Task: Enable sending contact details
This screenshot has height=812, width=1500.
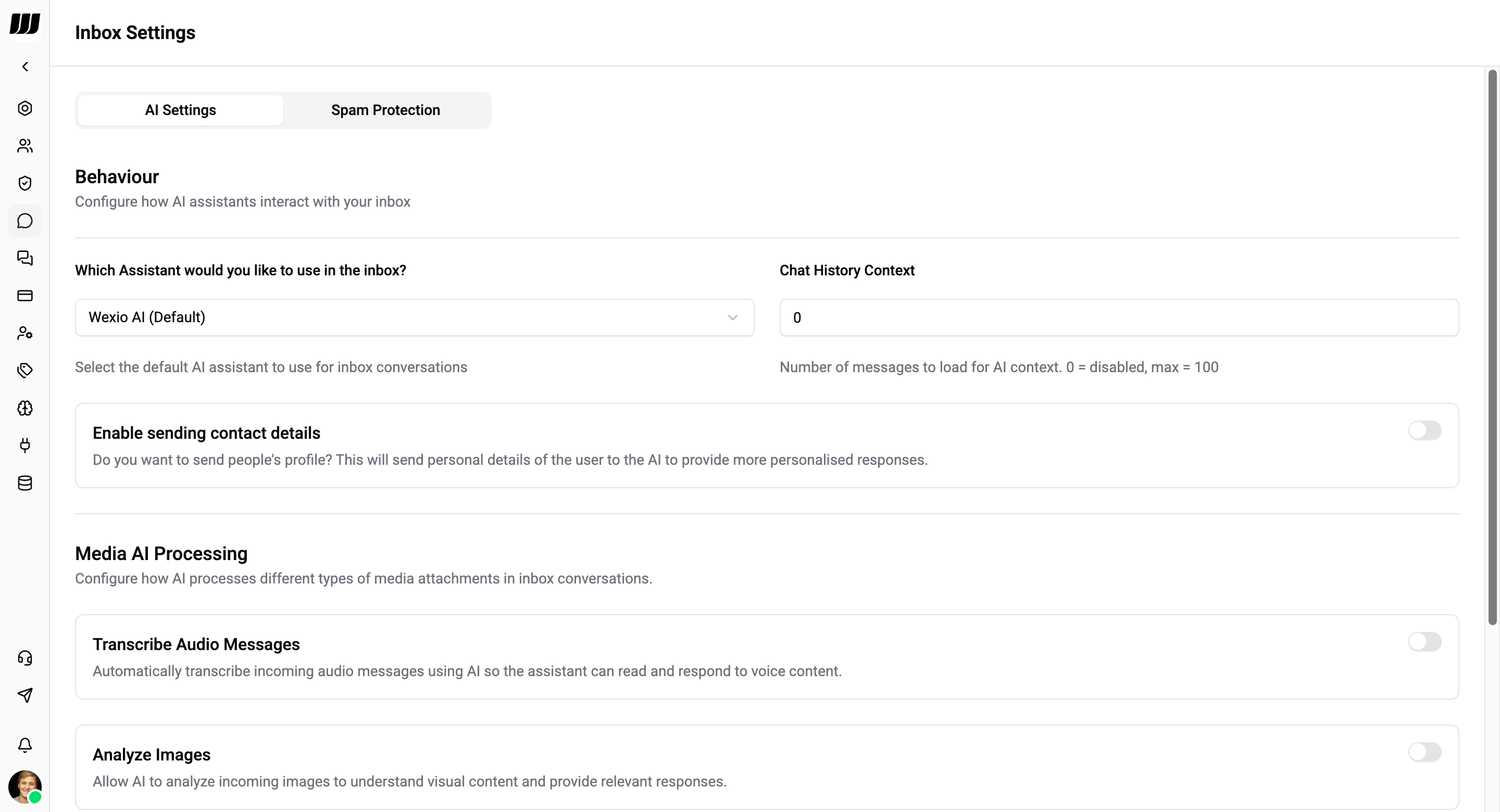Action: [x=1425, y=431]
